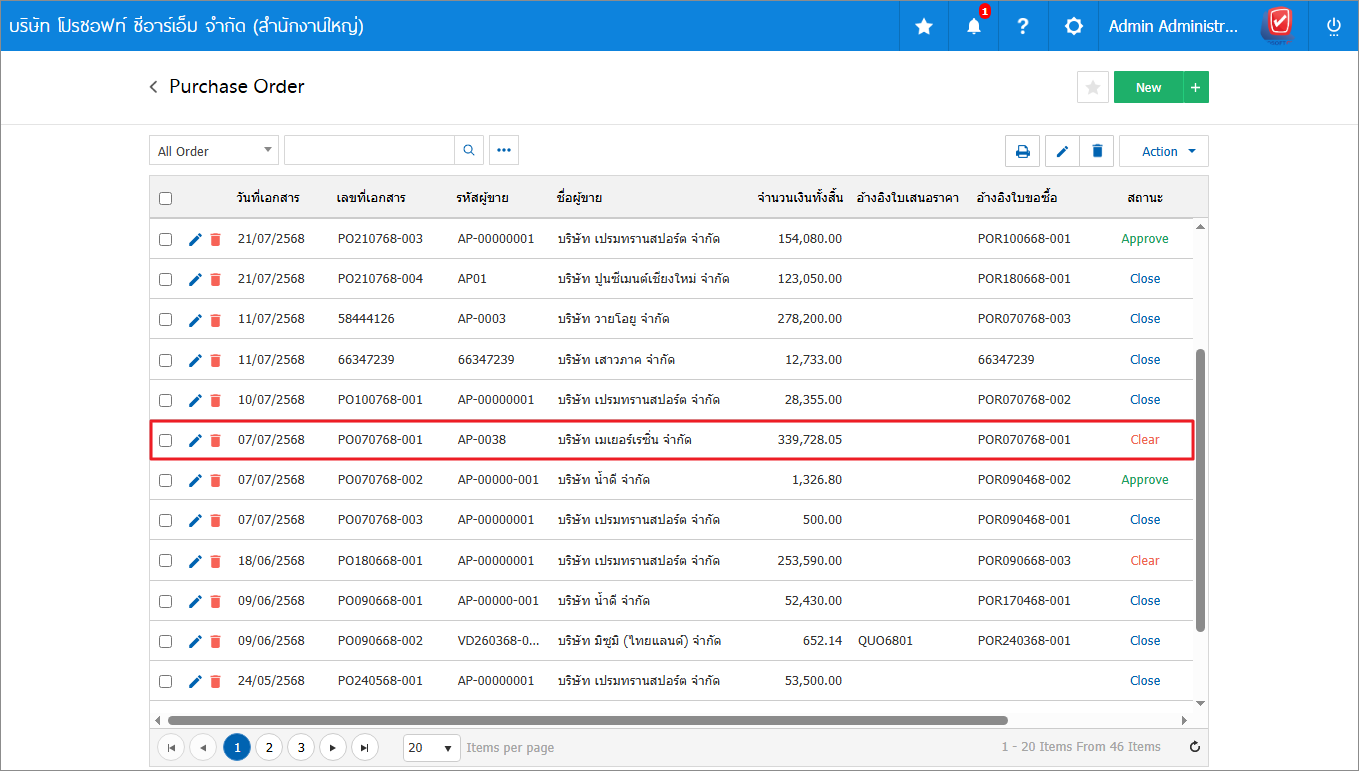Click the Clear status of PO180668-001
This screenshot has width=1359, height=771.
[x=1144, y=561]
